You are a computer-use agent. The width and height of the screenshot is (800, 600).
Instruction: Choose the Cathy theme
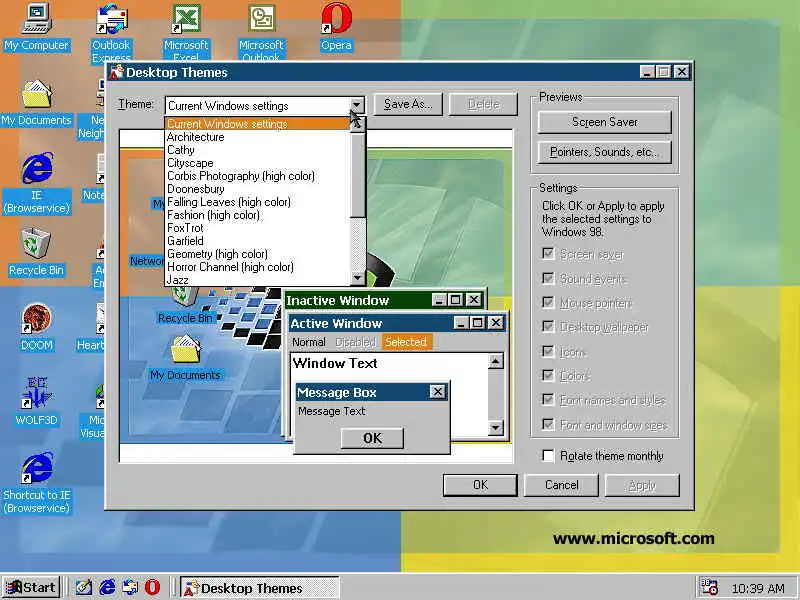258,150
